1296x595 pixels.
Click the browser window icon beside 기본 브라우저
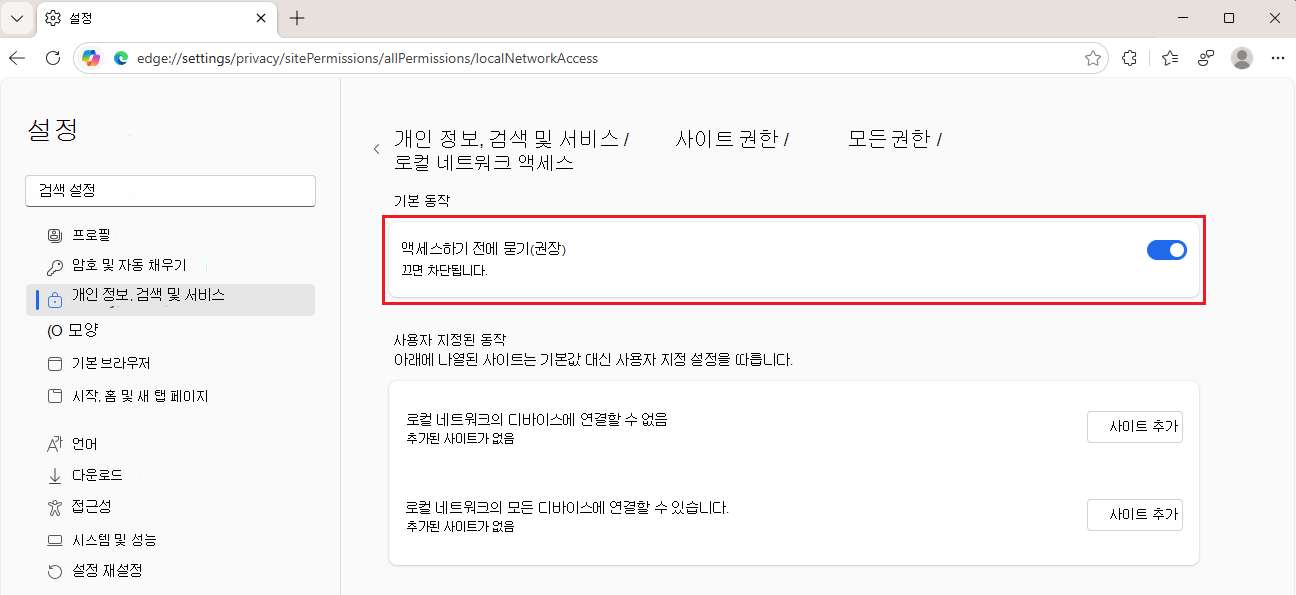pos(55,363)
